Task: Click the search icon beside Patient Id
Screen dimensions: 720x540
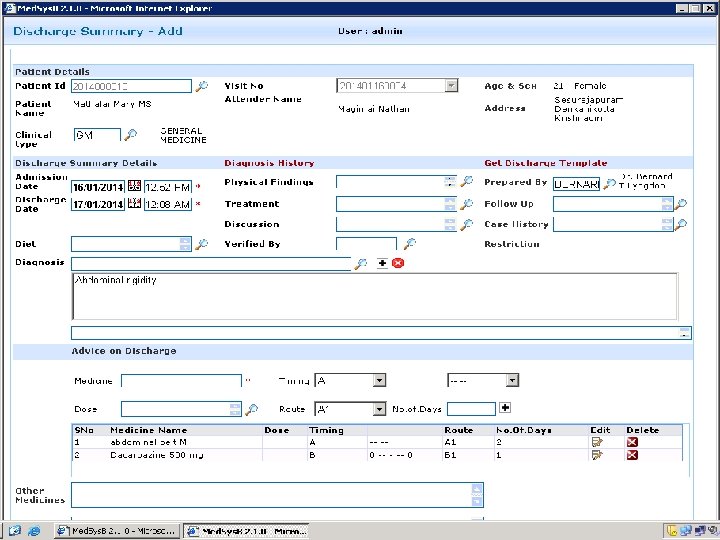Action: (x=202, y=87)
